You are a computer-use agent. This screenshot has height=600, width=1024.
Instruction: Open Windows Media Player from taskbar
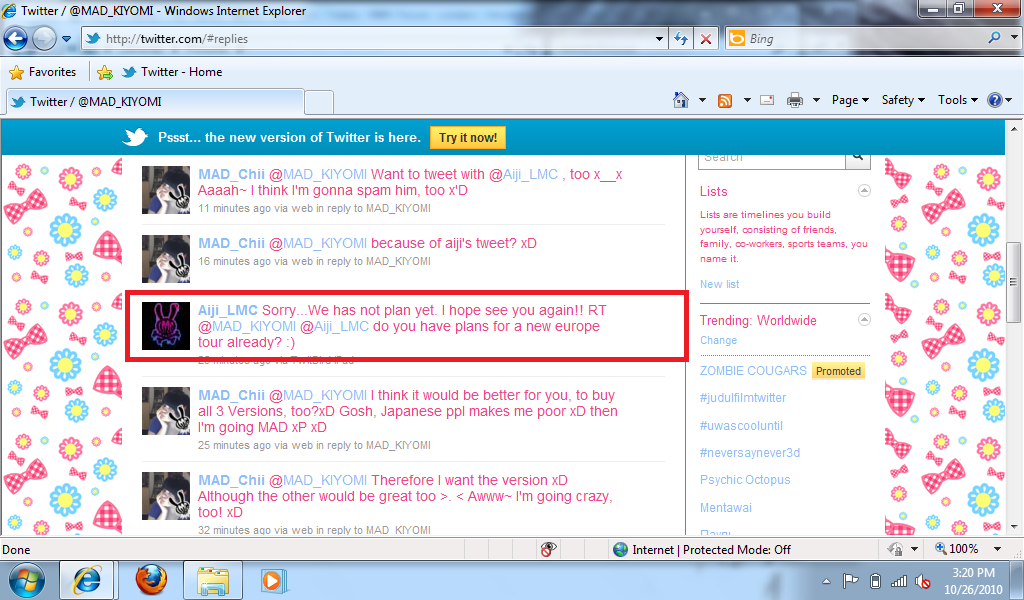(x=274, y=580)
